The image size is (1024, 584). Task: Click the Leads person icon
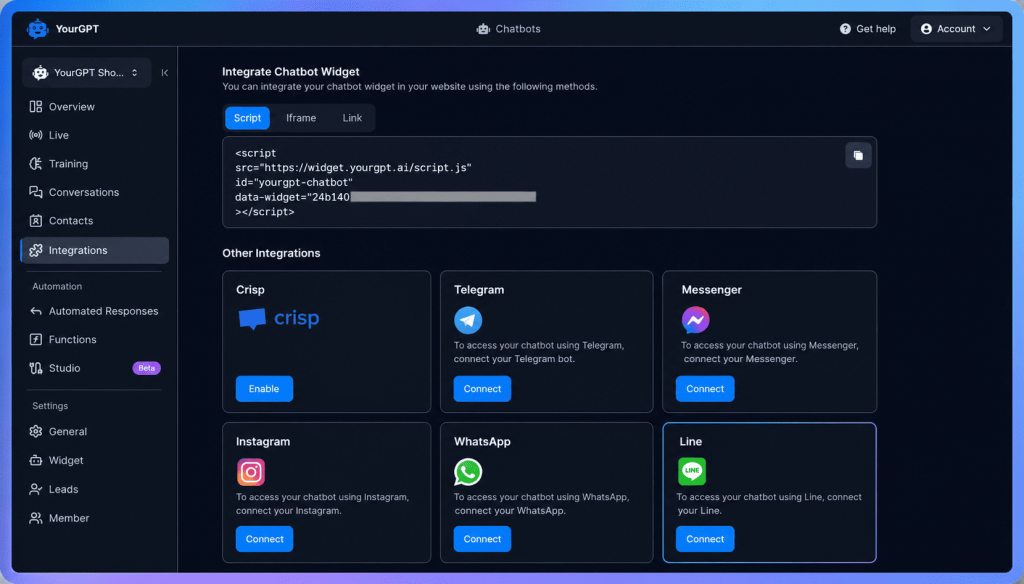pos(36,489)
